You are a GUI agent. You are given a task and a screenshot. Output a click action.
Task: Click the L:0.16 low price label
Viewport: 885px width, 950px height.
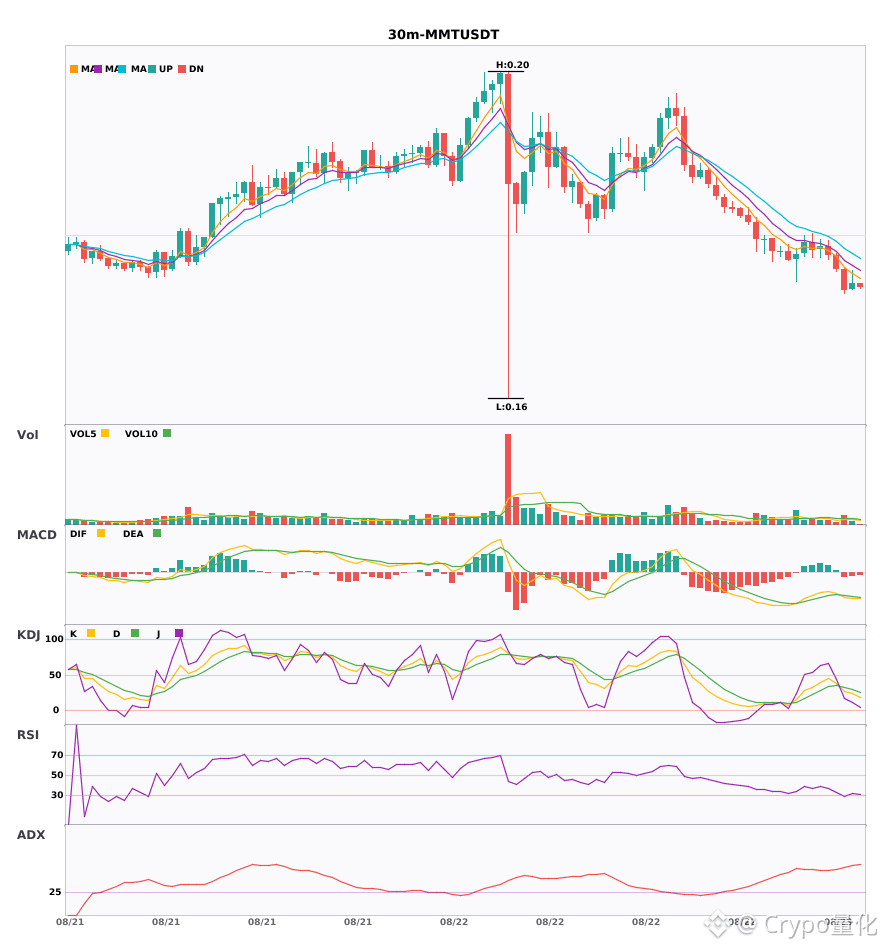tap(512, 407)
